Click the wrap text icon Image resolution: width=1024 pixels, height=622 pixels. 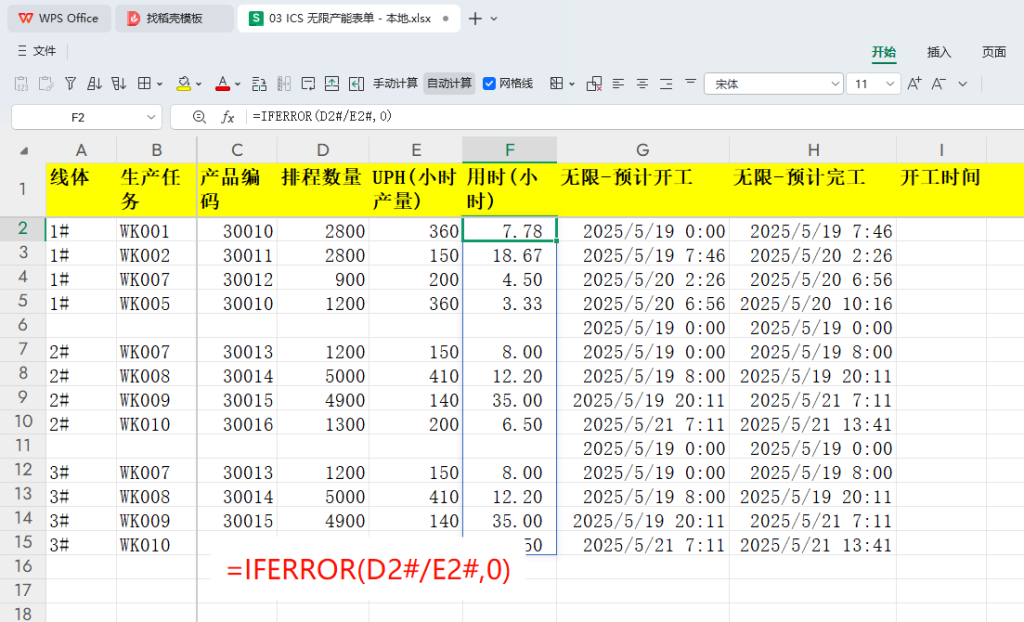click(308, 84)
